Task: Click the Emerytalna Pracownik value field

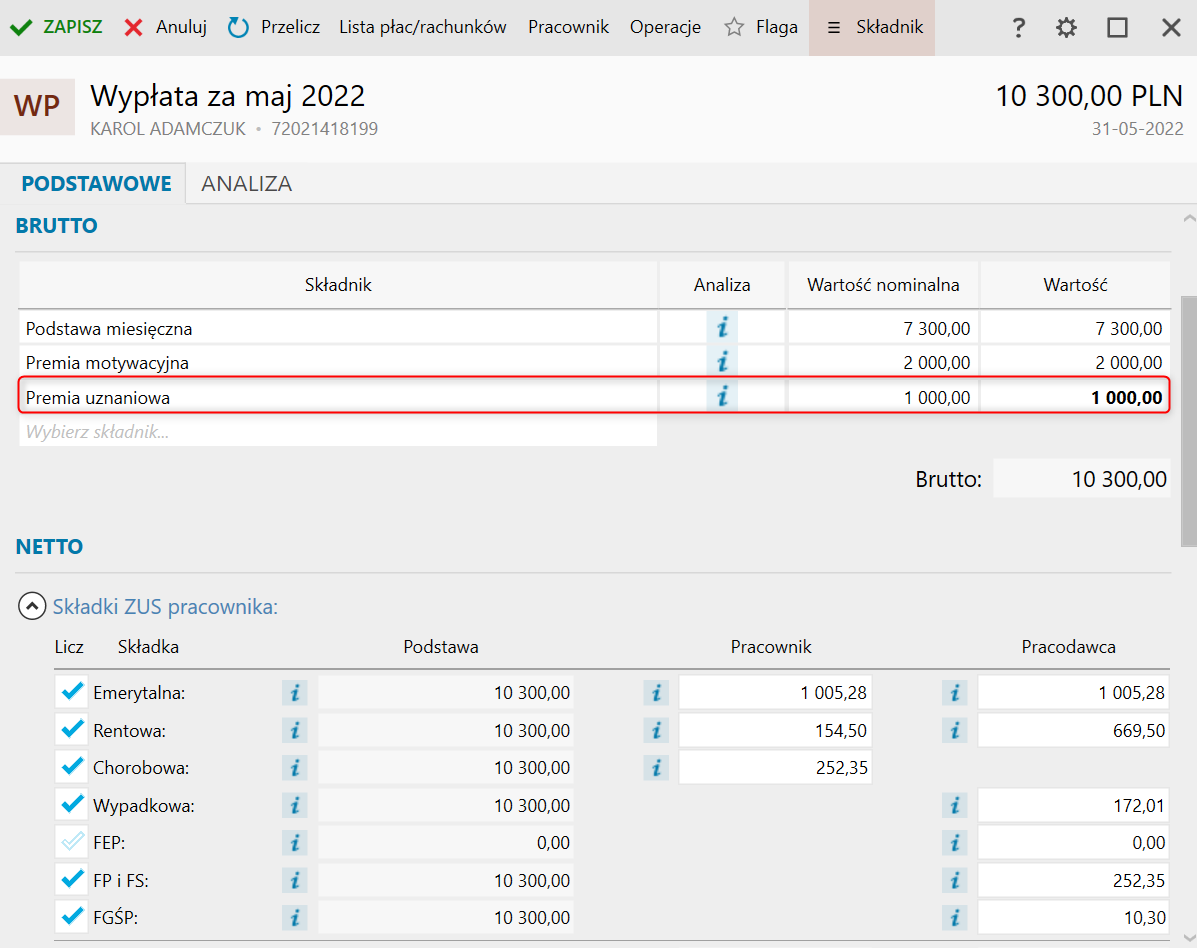Action: coord(775,693)
